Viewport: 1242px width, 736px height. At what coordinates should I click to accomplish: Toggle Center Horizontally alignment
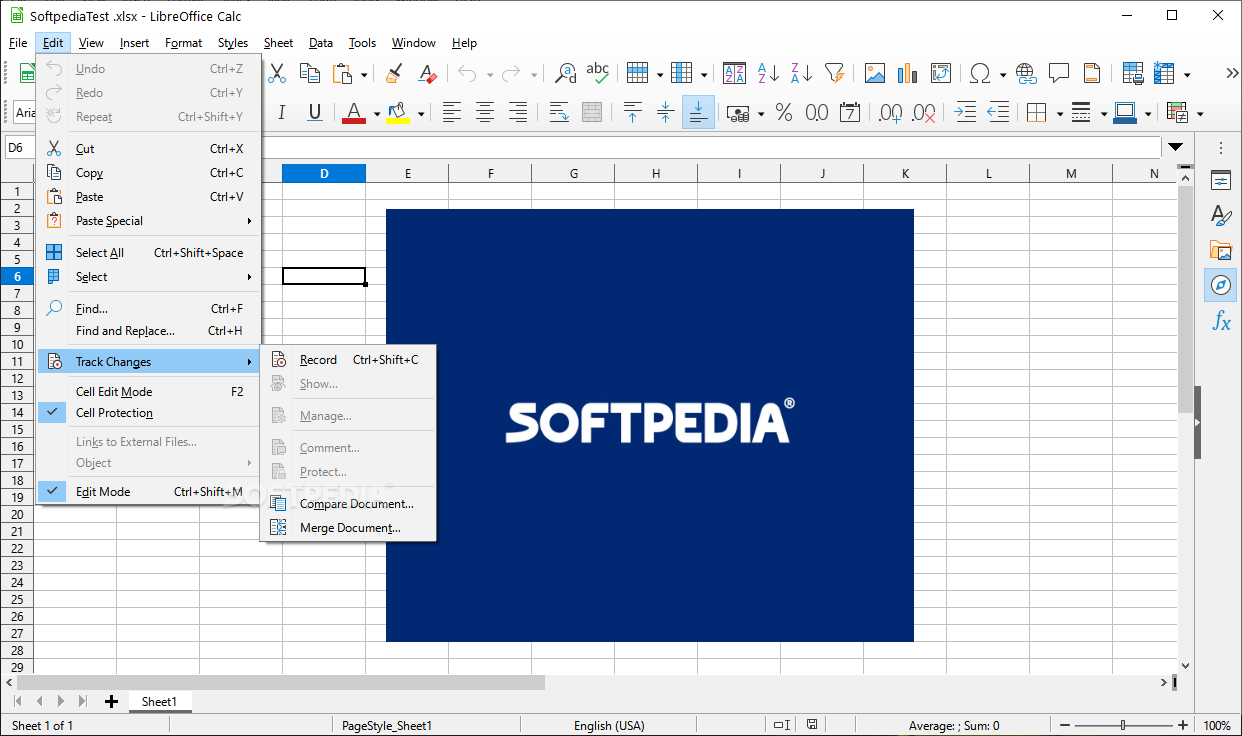click(x=485, y=113)
